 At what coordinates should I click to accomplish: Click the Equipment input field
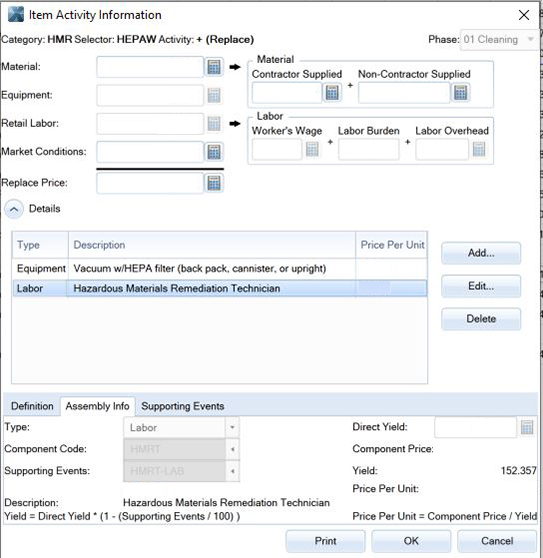tap(150, 95)
